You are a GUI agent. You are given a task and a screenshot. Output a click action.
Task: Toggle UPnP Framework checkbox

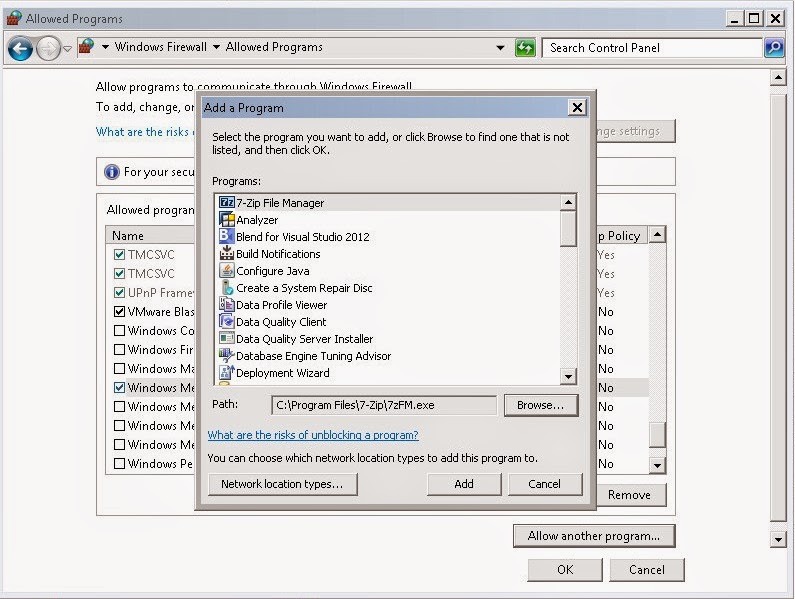pos(120,293)
